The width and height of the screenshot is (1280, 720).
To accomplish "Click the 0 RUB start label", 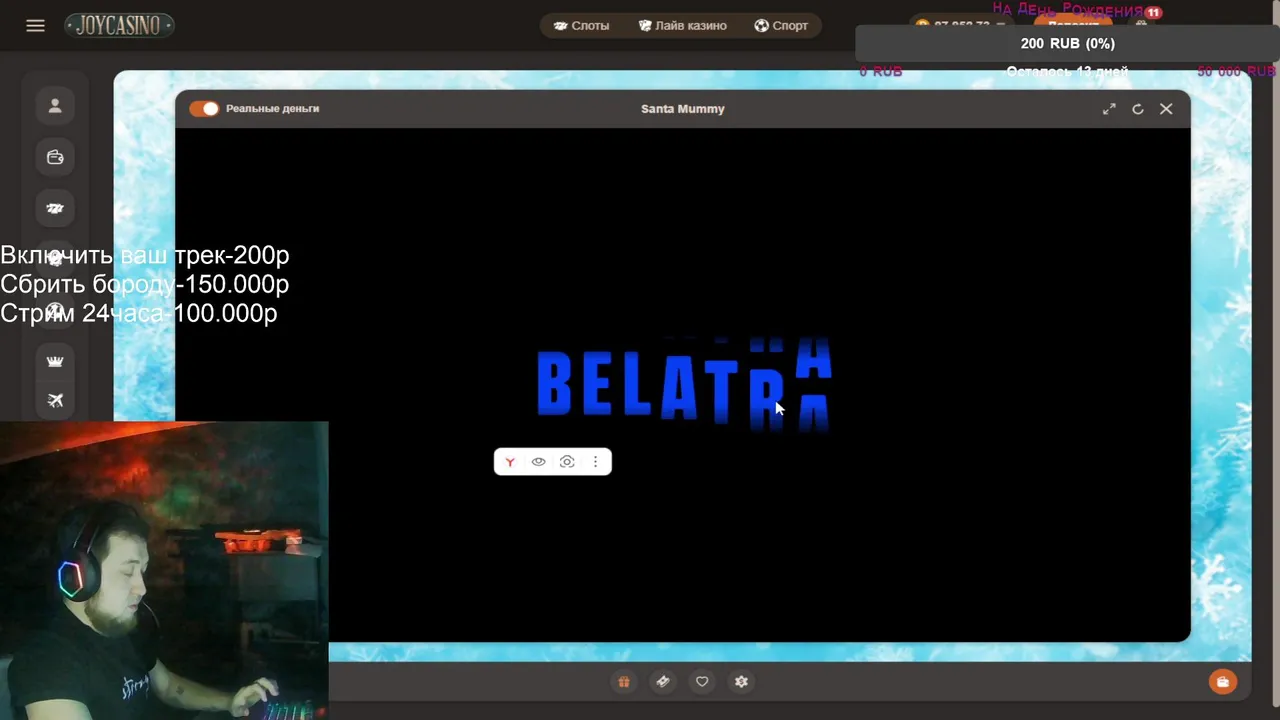I will click(x=880, y=71).
